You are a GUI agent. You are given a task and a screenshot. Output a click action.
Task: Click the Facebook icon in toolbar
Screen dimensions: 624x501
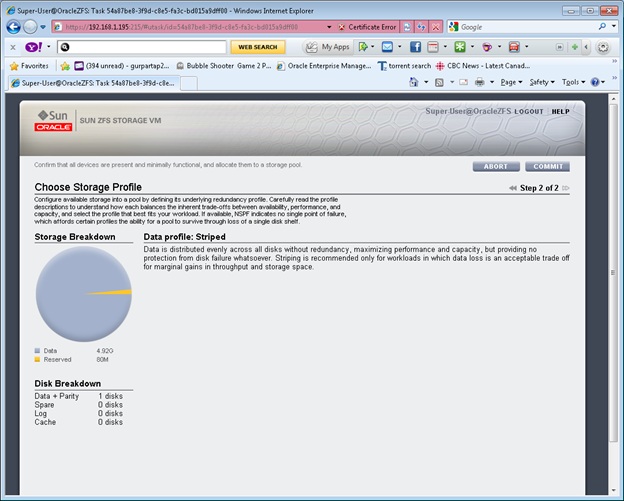[415, 47]
